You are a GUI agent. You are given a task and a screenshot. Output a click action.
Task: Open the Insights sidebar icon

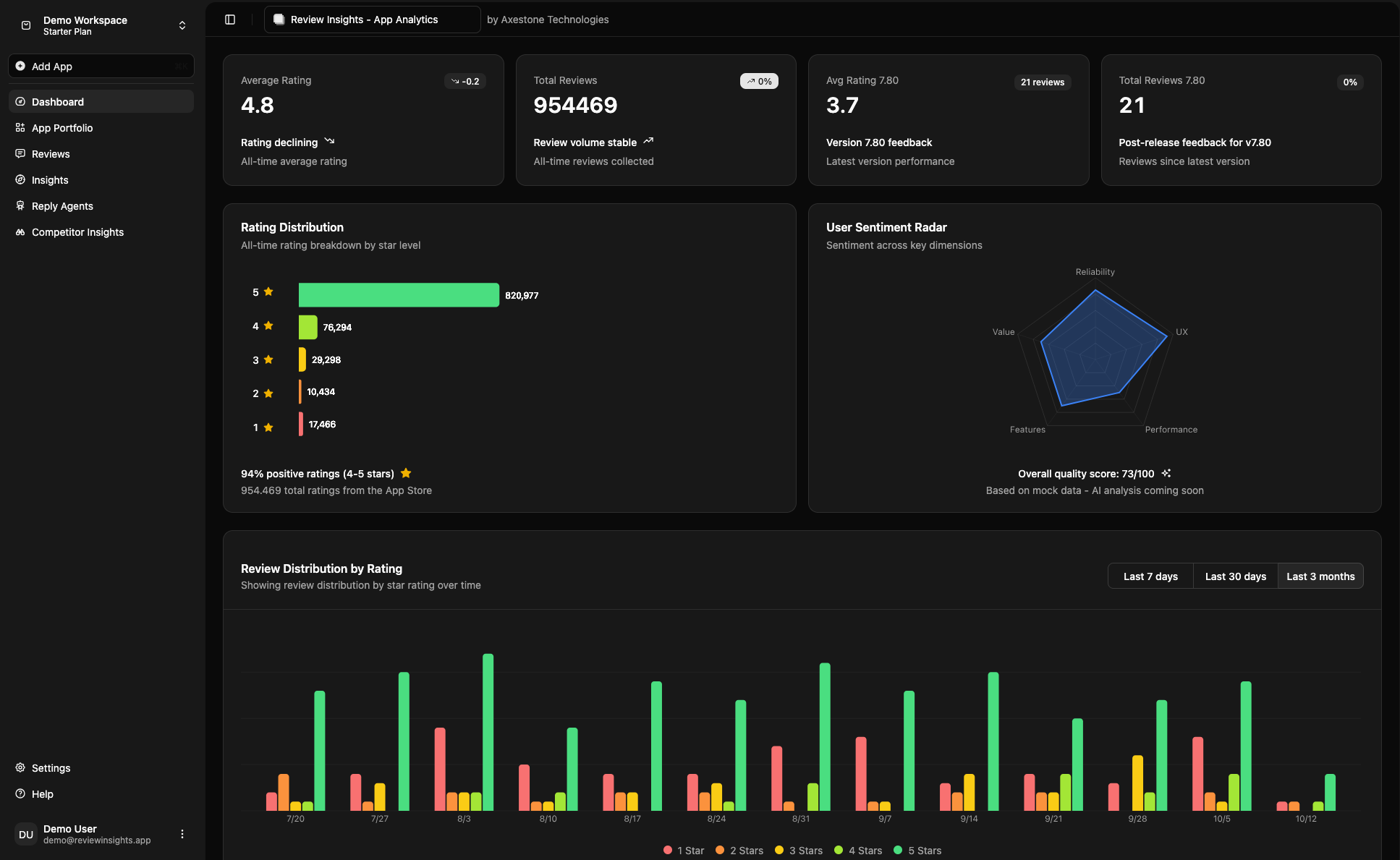(20, 179)
